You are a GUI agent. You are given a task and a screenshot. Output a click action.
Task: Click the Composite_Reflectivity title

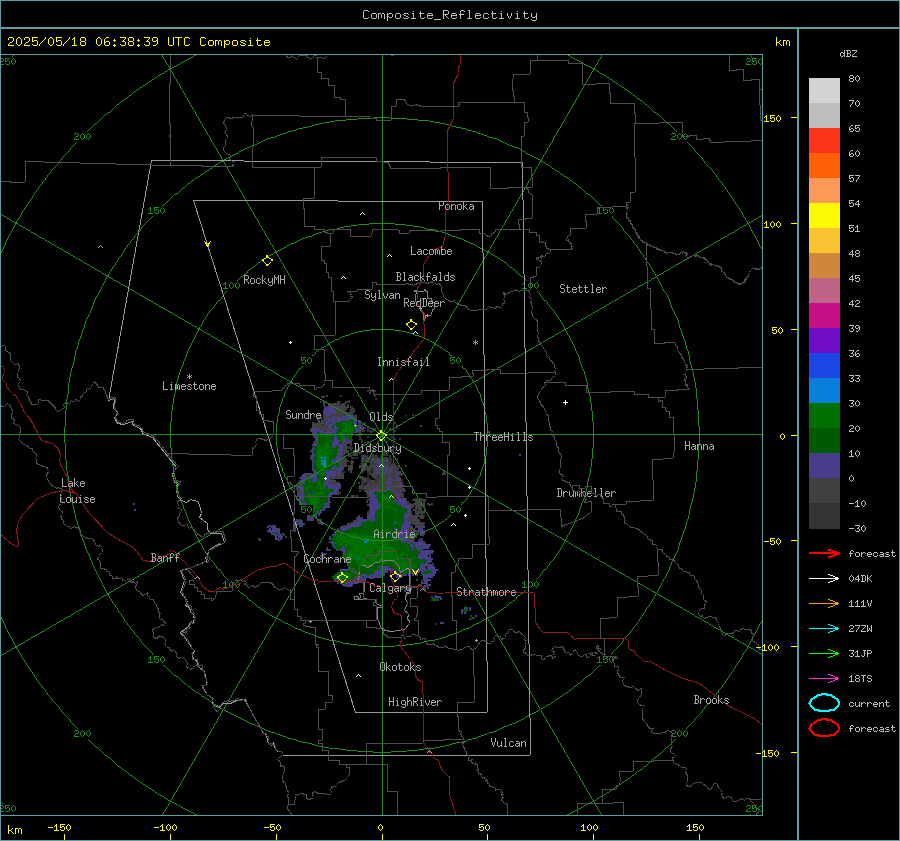point(450,15)
